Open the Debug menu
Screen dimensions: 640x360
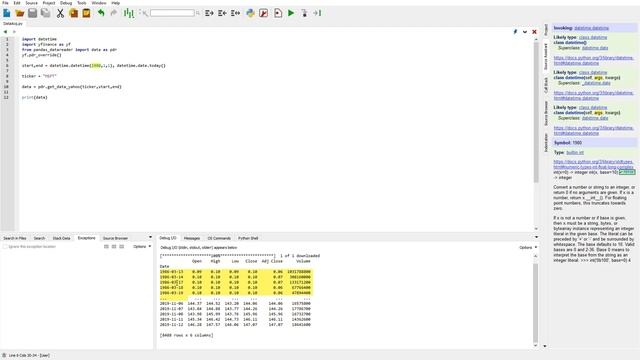(66, 3)
